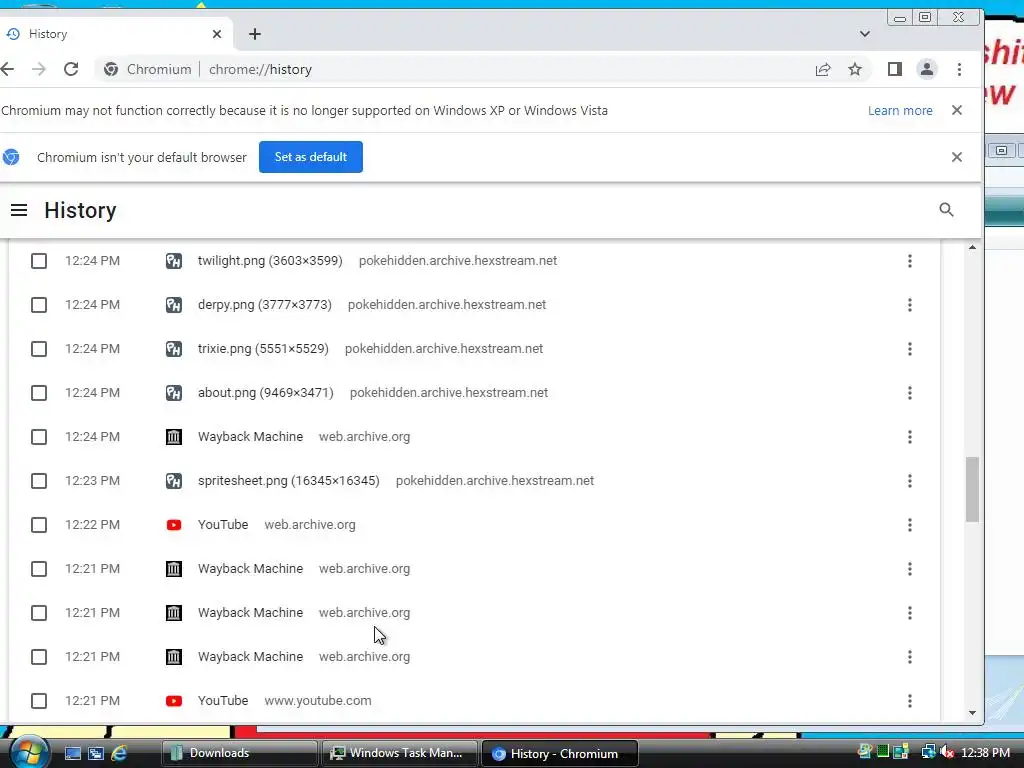Image resolution: width=1024 pixels, height=768 pixels.
Task: Open more actions for www.youtube.com entry
Action: click(x=910, y=701)
